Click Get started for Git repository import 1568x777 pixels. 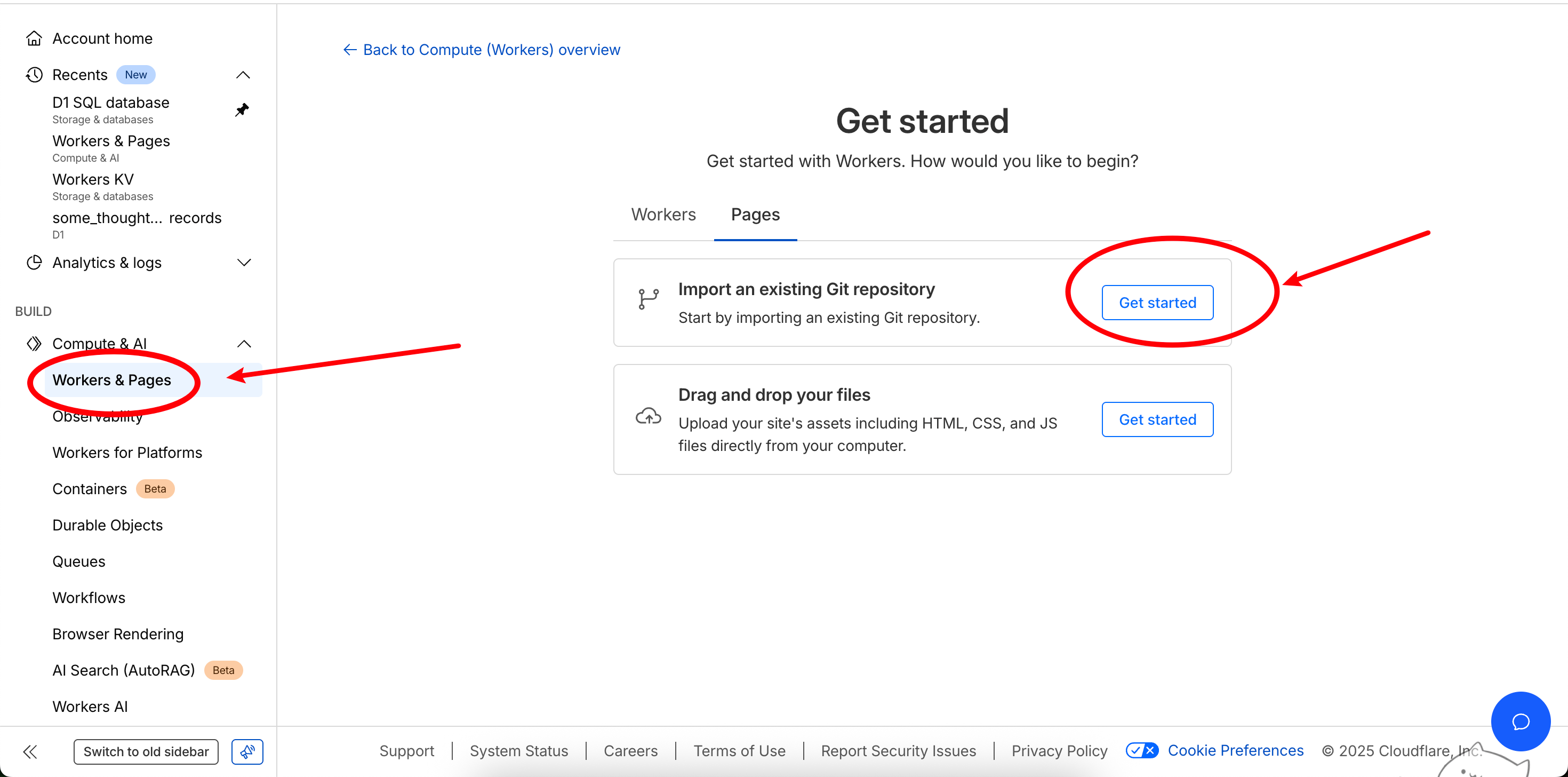1157,303
